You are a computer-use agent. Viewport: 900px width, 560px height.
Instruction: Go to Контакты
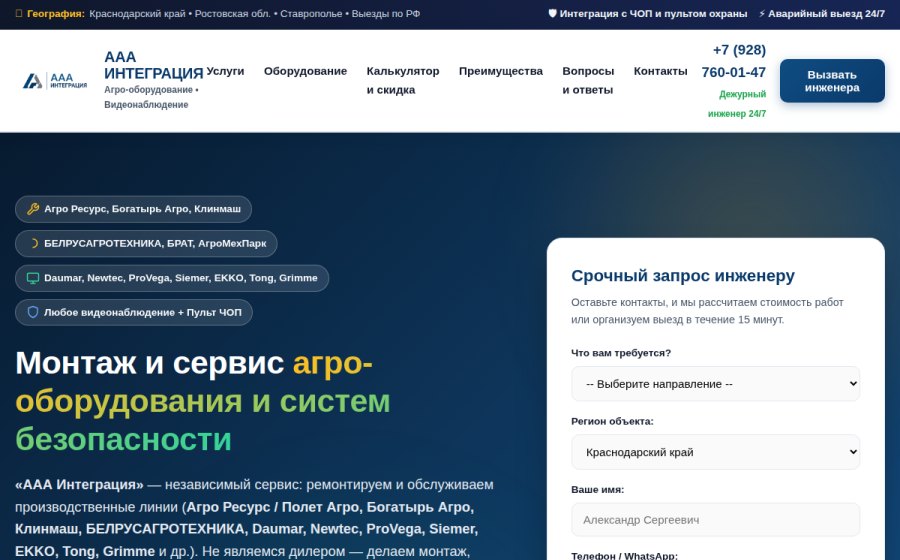click(660, 71)
